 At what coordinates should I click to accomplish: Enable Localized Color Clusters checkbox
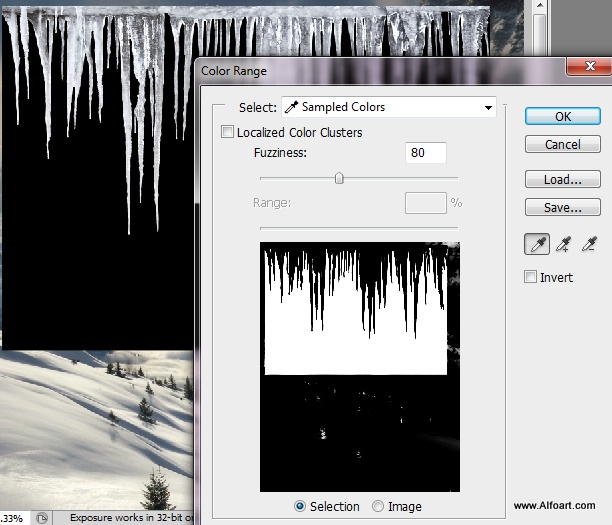click(x=227, y=132)
